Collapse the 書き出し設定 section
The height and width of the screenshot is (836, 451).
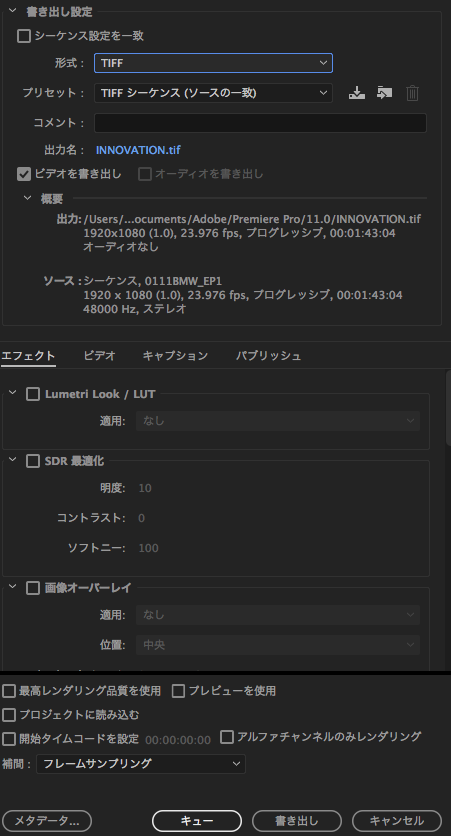13,11
